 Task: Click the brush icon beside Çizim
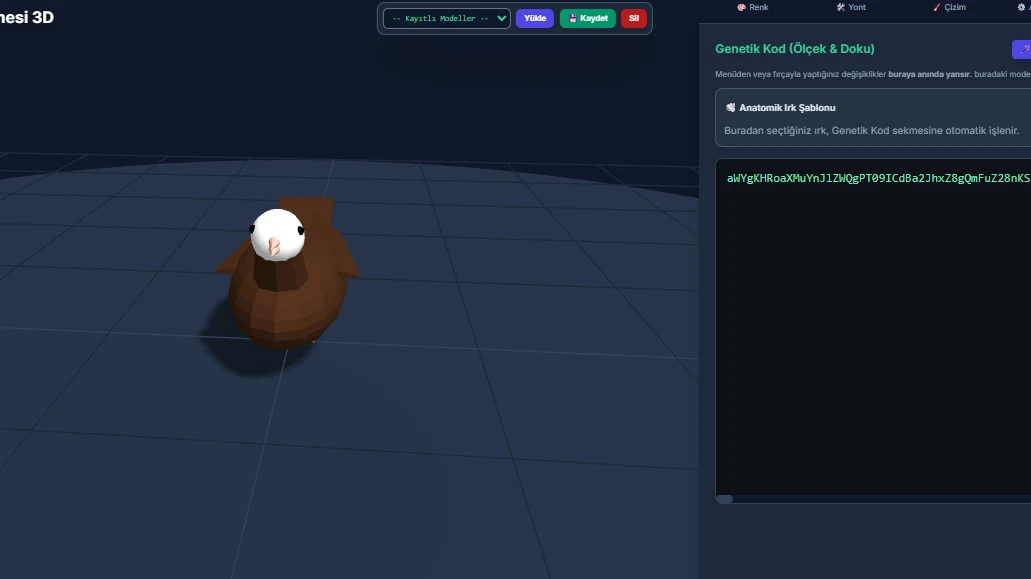point(937,7)
